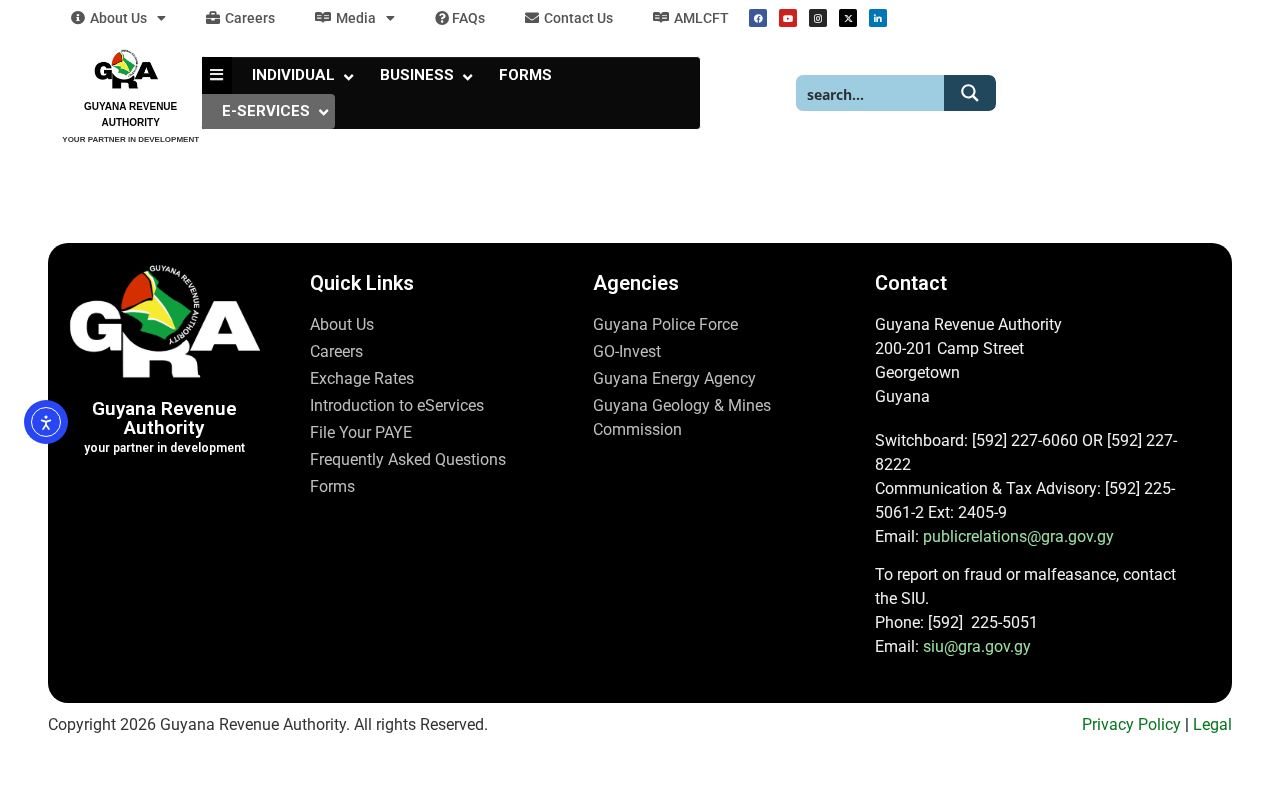
Task: Open Introduction to eServices link
Action: pos(397,406)
